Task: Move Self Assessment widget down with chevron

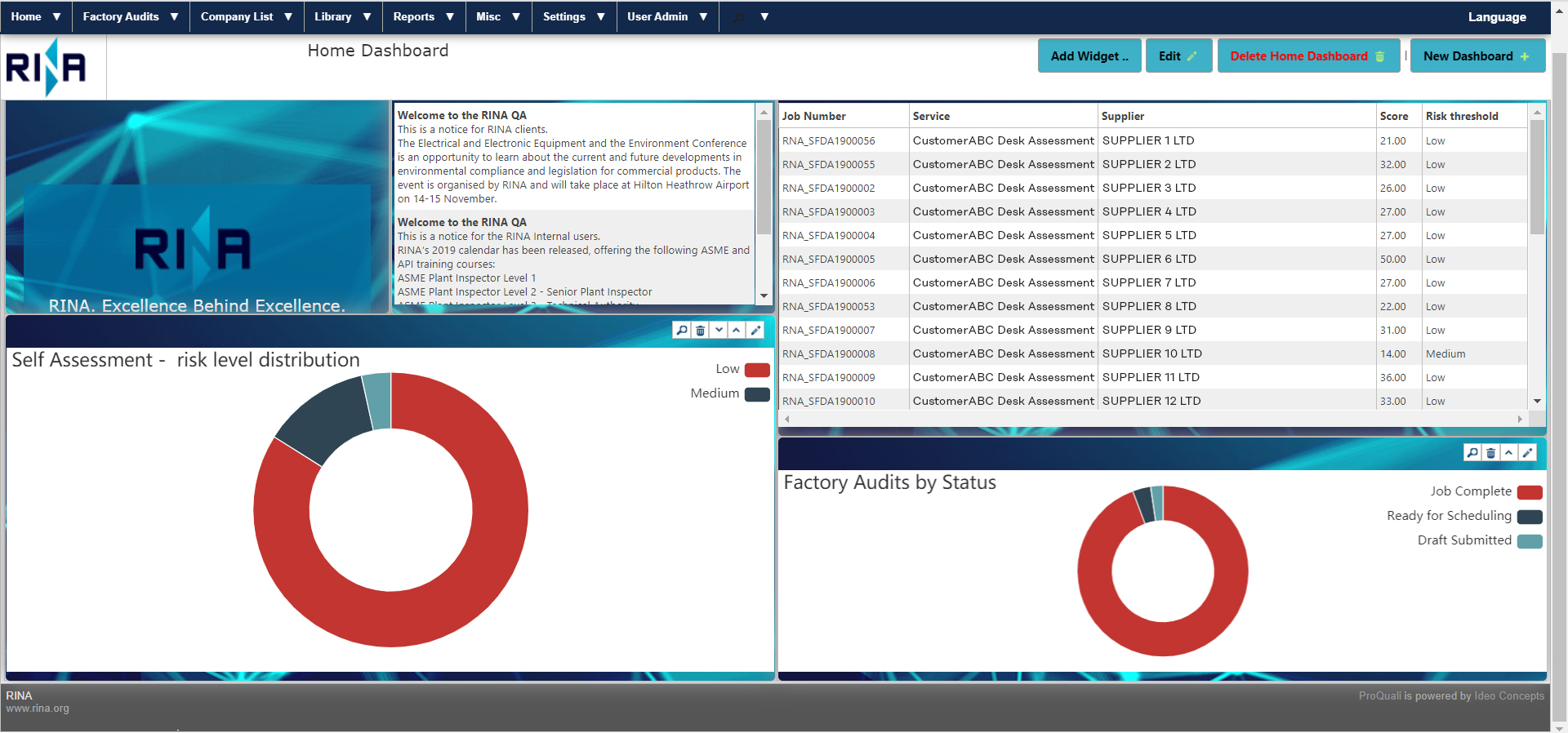Action: click(719, 331)
